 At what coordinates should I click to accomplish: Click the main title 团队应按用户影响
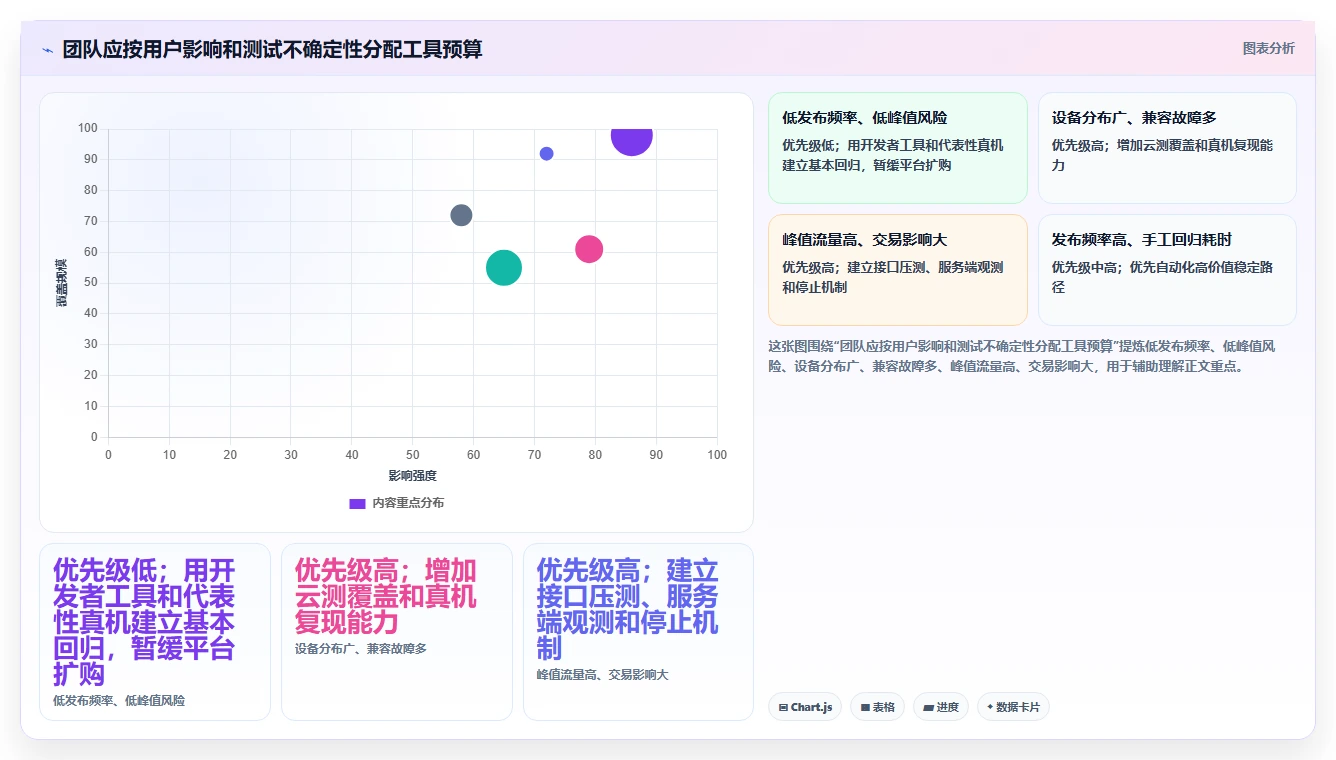[272, 49]
